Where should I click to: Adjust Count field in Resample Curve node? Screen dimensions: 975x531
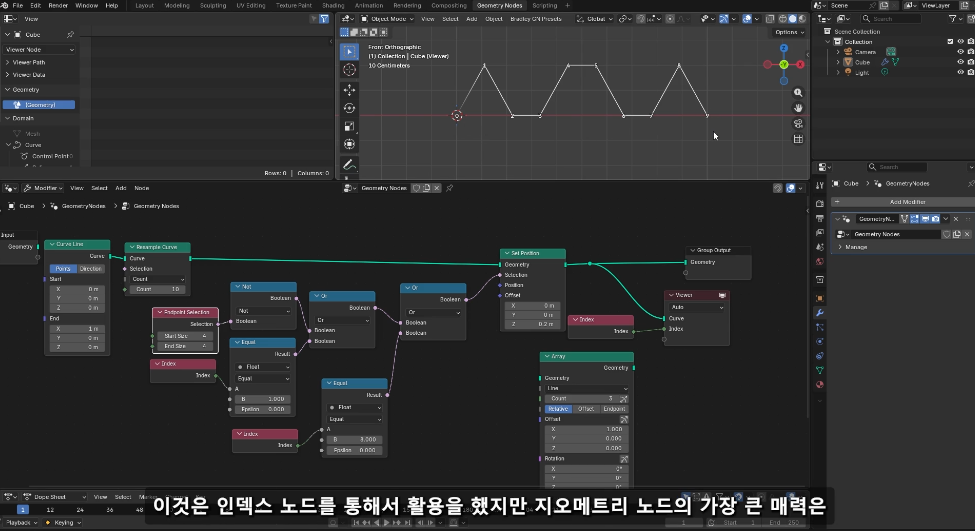tap(157, 289)
